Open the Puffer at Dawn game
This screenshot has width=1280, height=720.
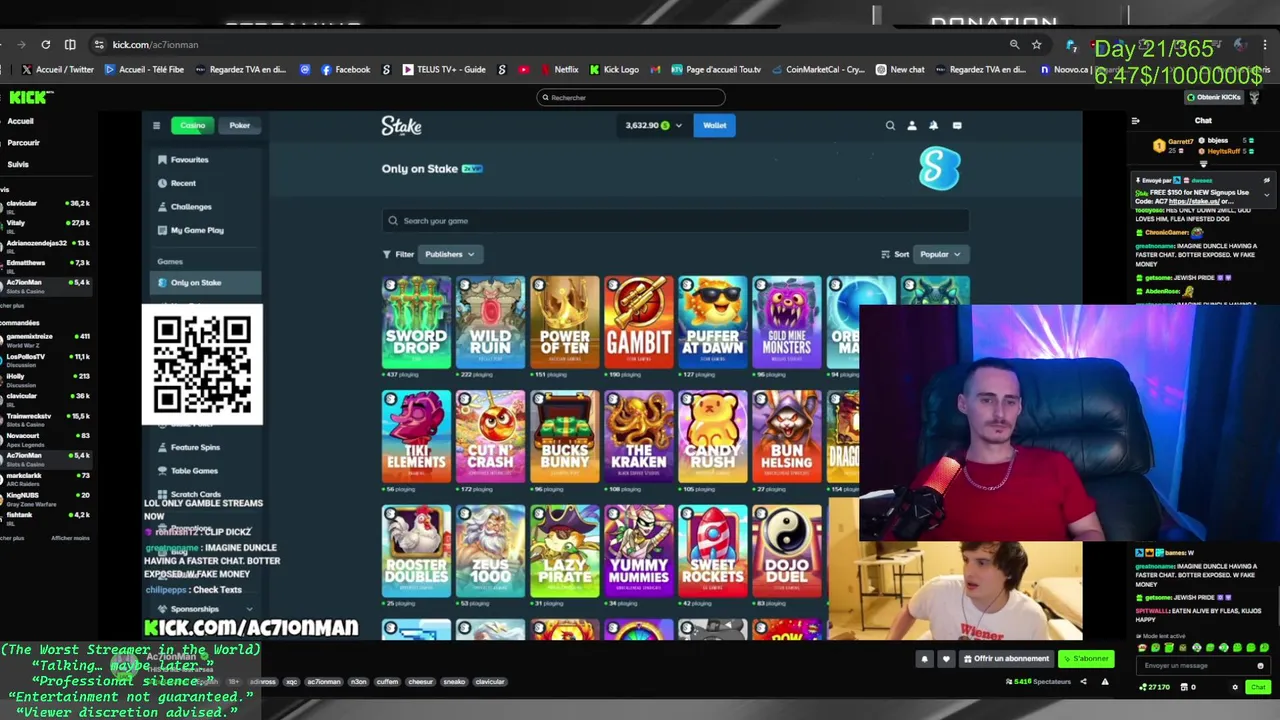(x=712, y=323)
